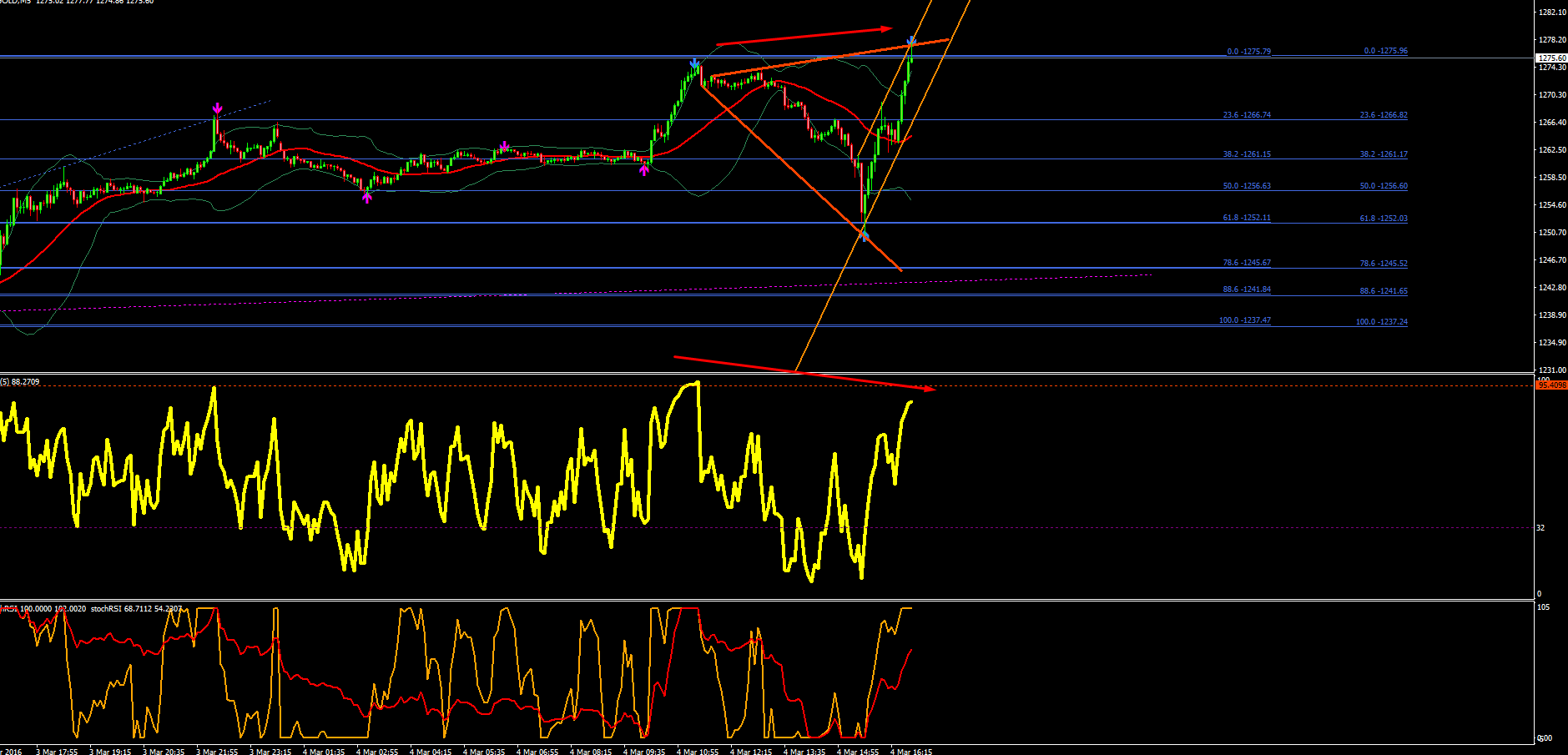Click 1278.20 on the price scale
This screenshot has width=1568, height=755.
coord(1552,40)
